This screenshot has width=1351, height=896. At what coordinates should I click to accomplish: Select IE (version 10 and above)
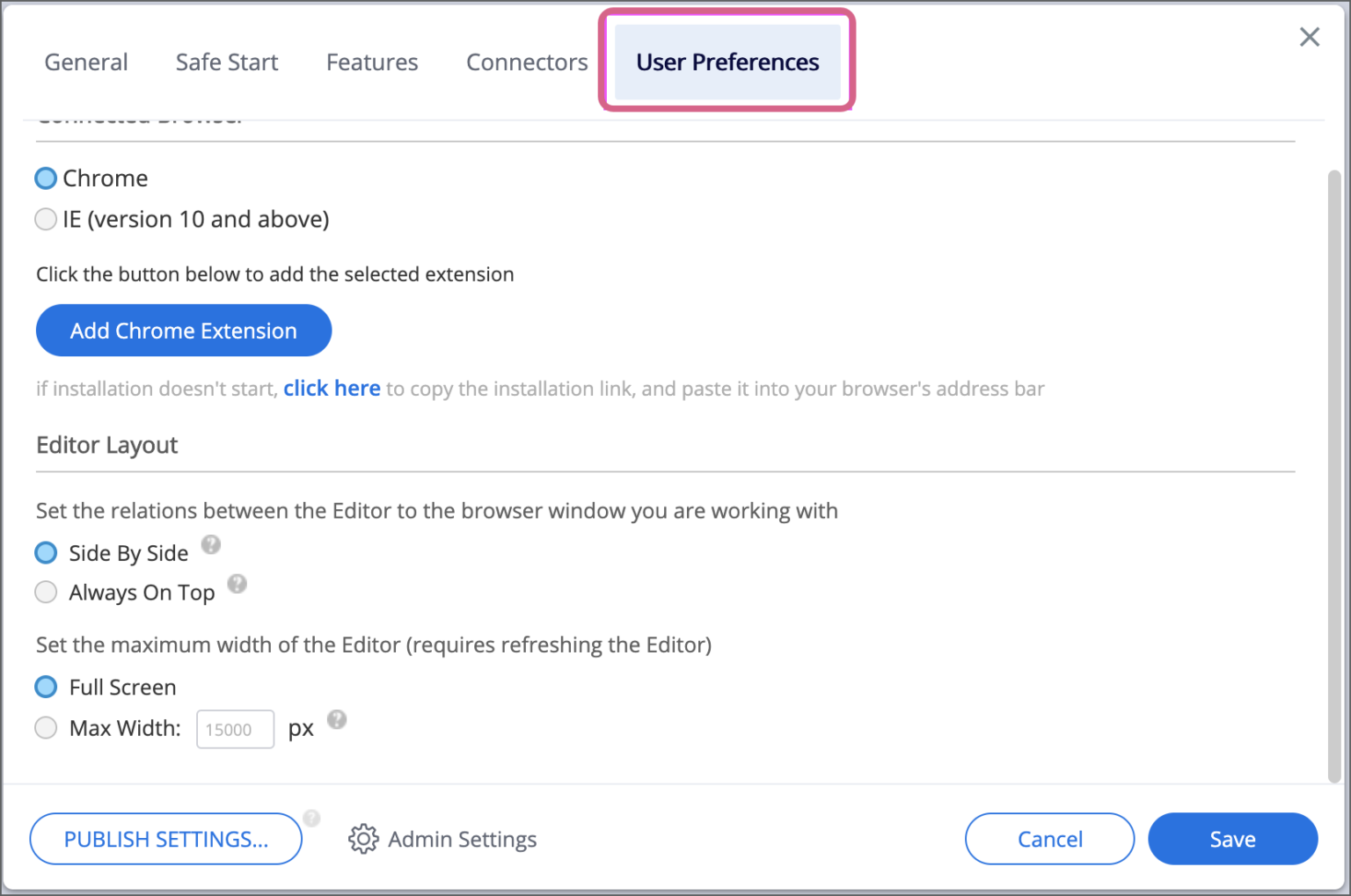tap(45, 219)
